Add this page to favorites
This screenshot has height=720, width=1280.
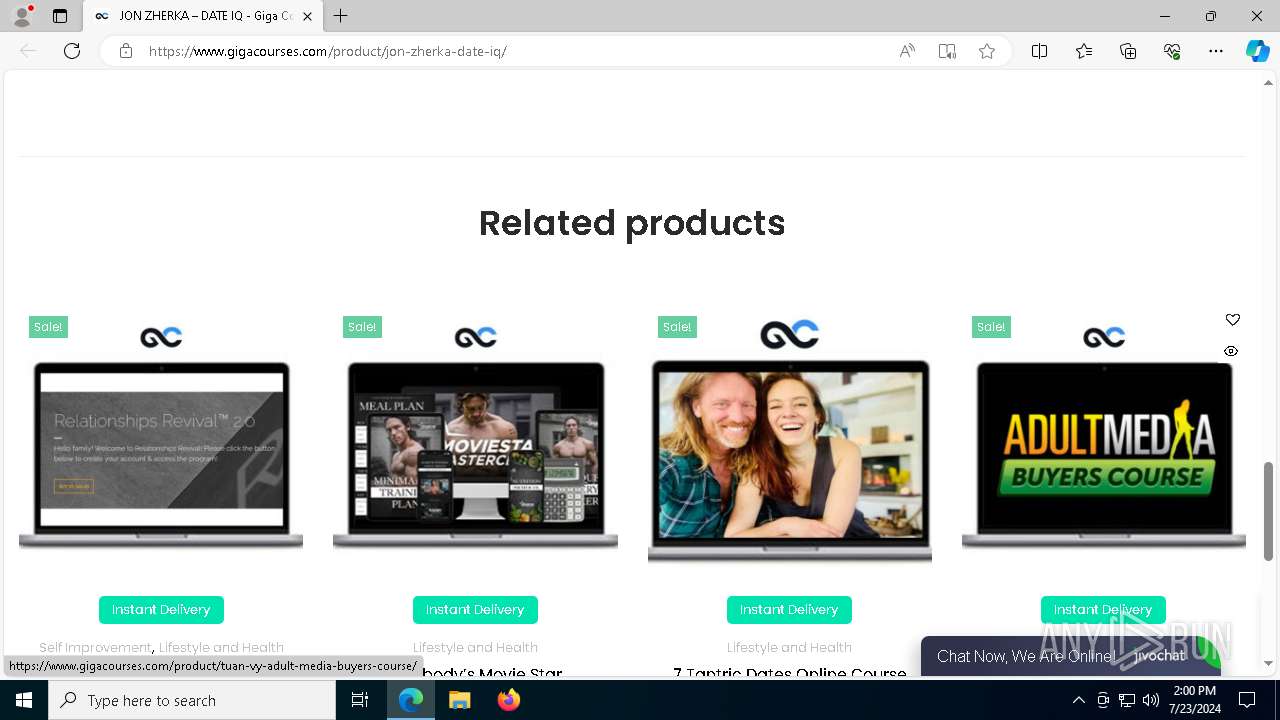click(x=987, y=51)
